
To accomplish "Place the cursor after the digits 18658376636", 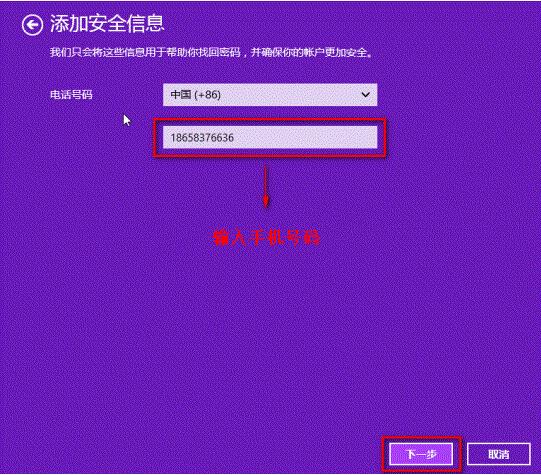I will 235,138.
